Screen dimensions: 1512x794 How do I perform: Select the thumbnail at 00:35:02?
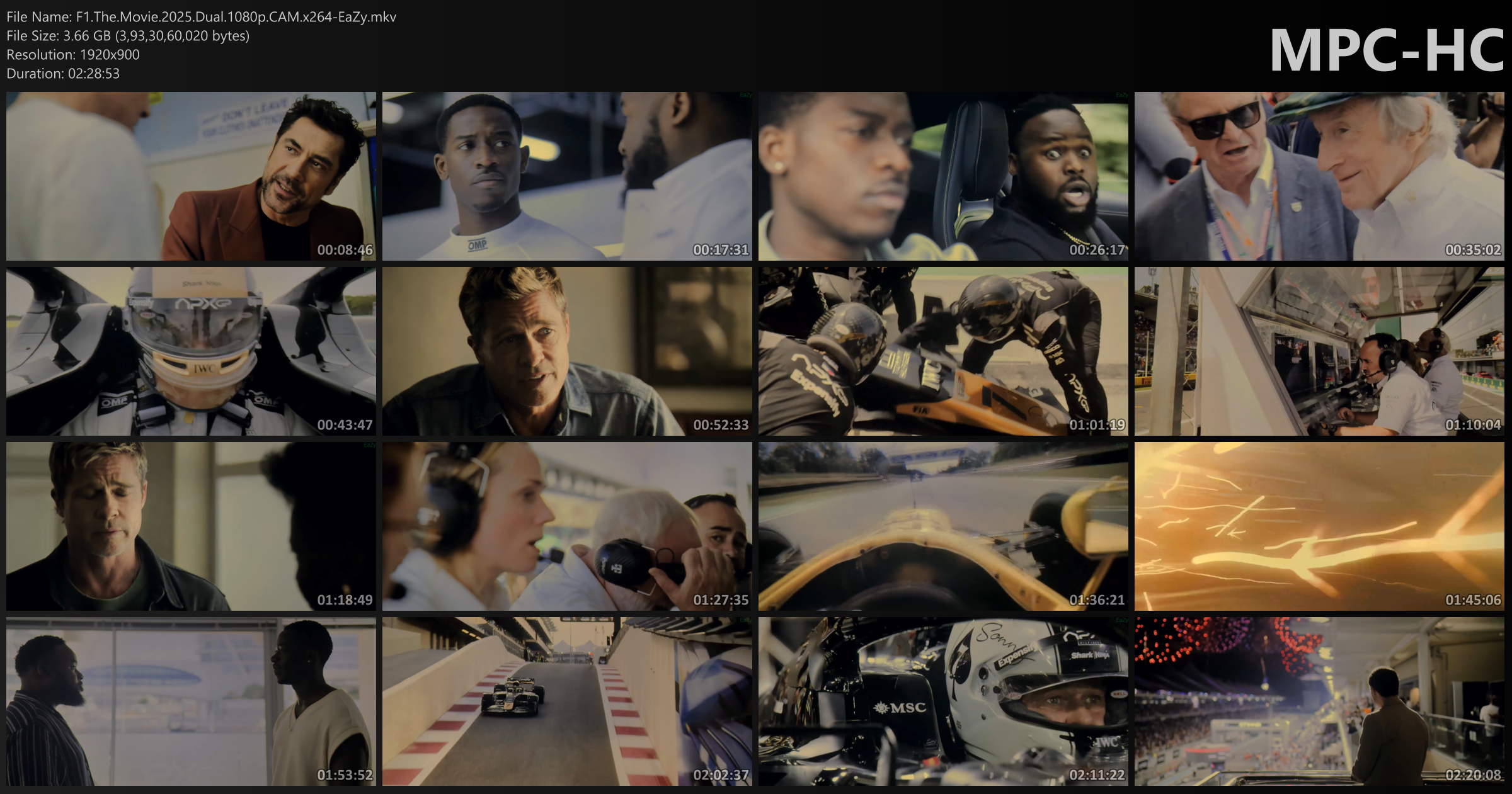pos(1319,176)
